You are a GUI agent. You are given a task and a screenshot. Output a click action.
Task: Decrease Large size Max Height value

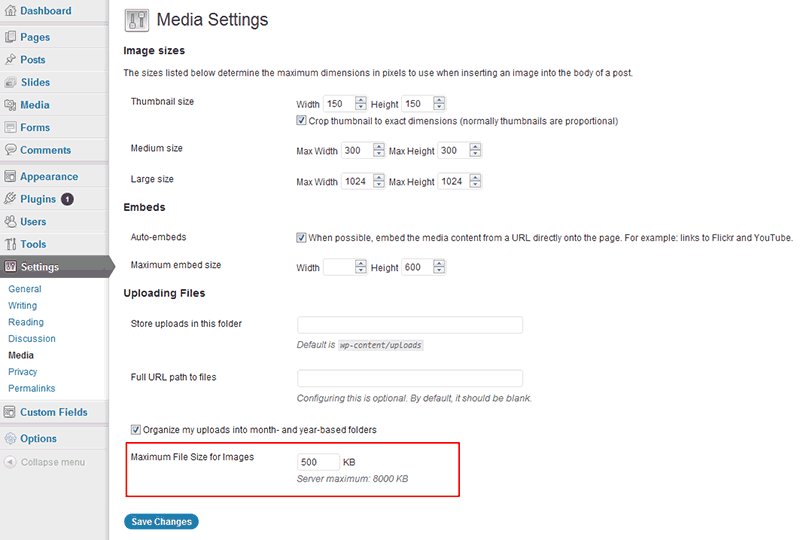475,186
